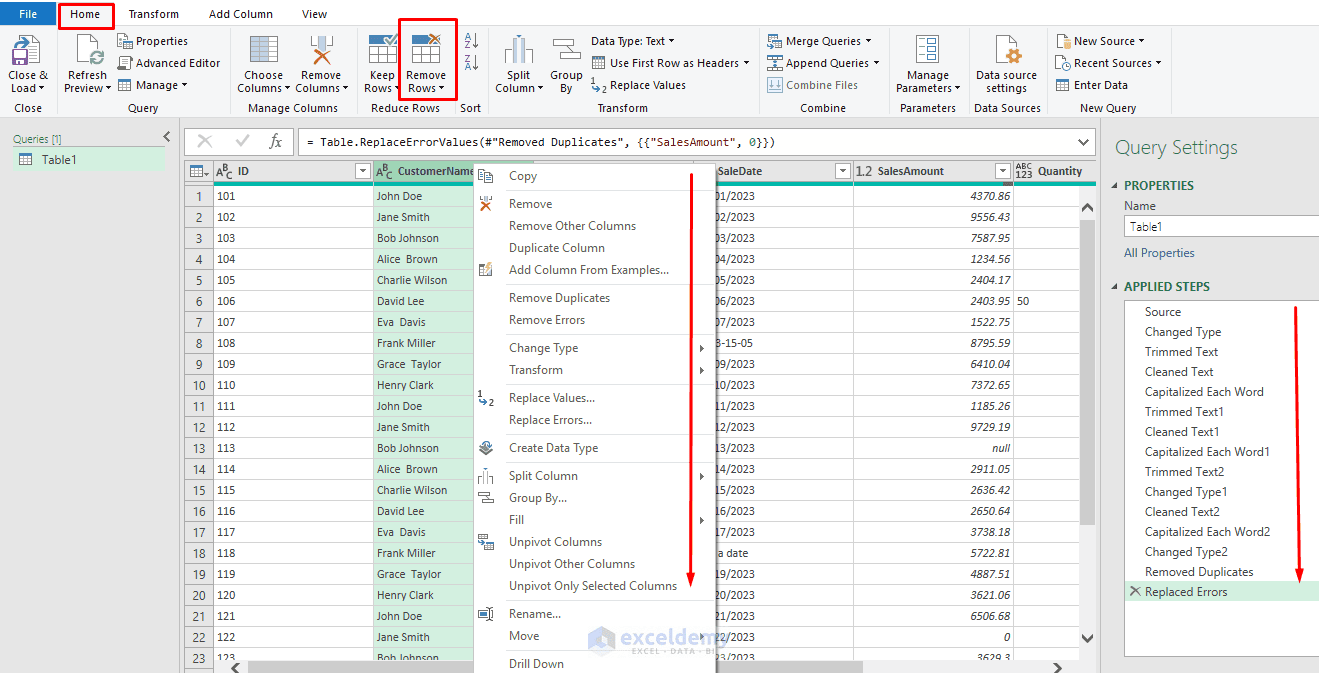The height and width of the screenshot is (673, 1319).
Task: Click Replace Values in the ribbon
Action: click(x=638, y=85)
